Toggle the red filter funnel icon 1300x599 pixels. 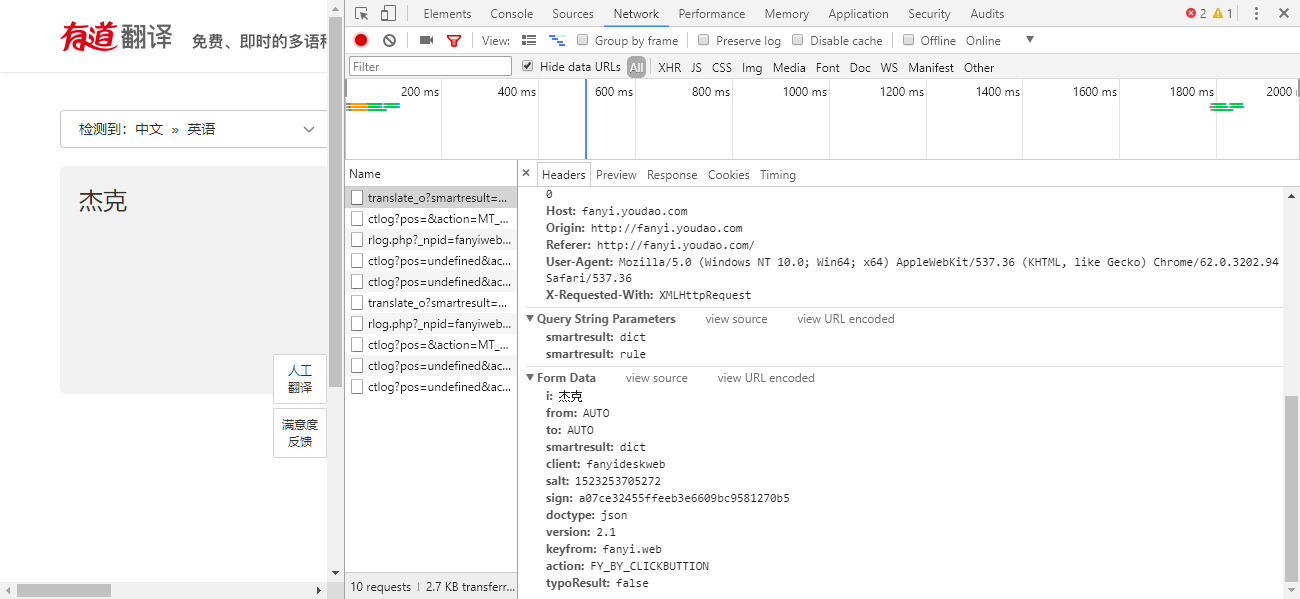[x=454, y=41]
